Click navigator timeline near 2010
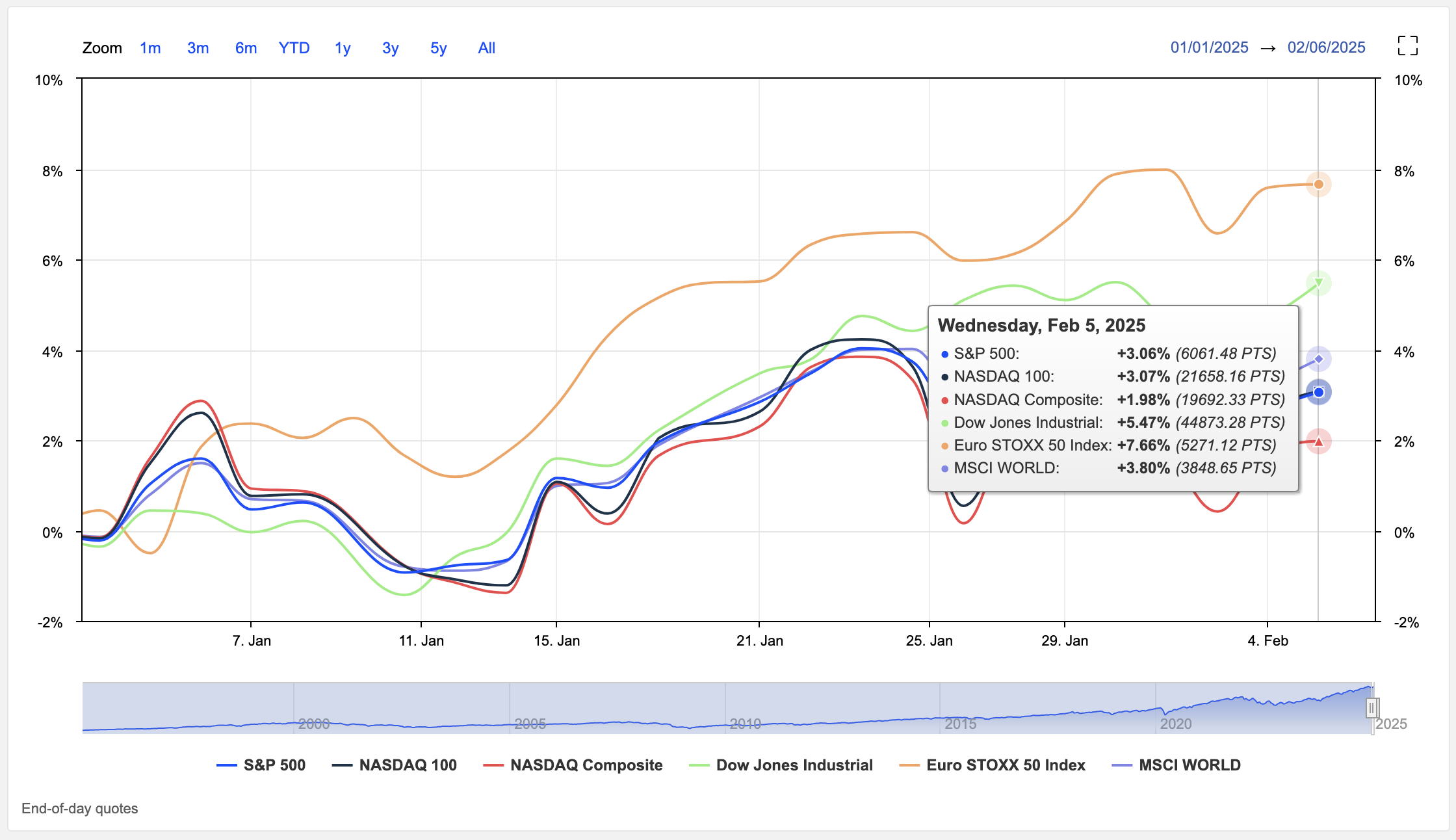Image resolution: width=1456 pixels, height=840 pixels. point(745,724)
